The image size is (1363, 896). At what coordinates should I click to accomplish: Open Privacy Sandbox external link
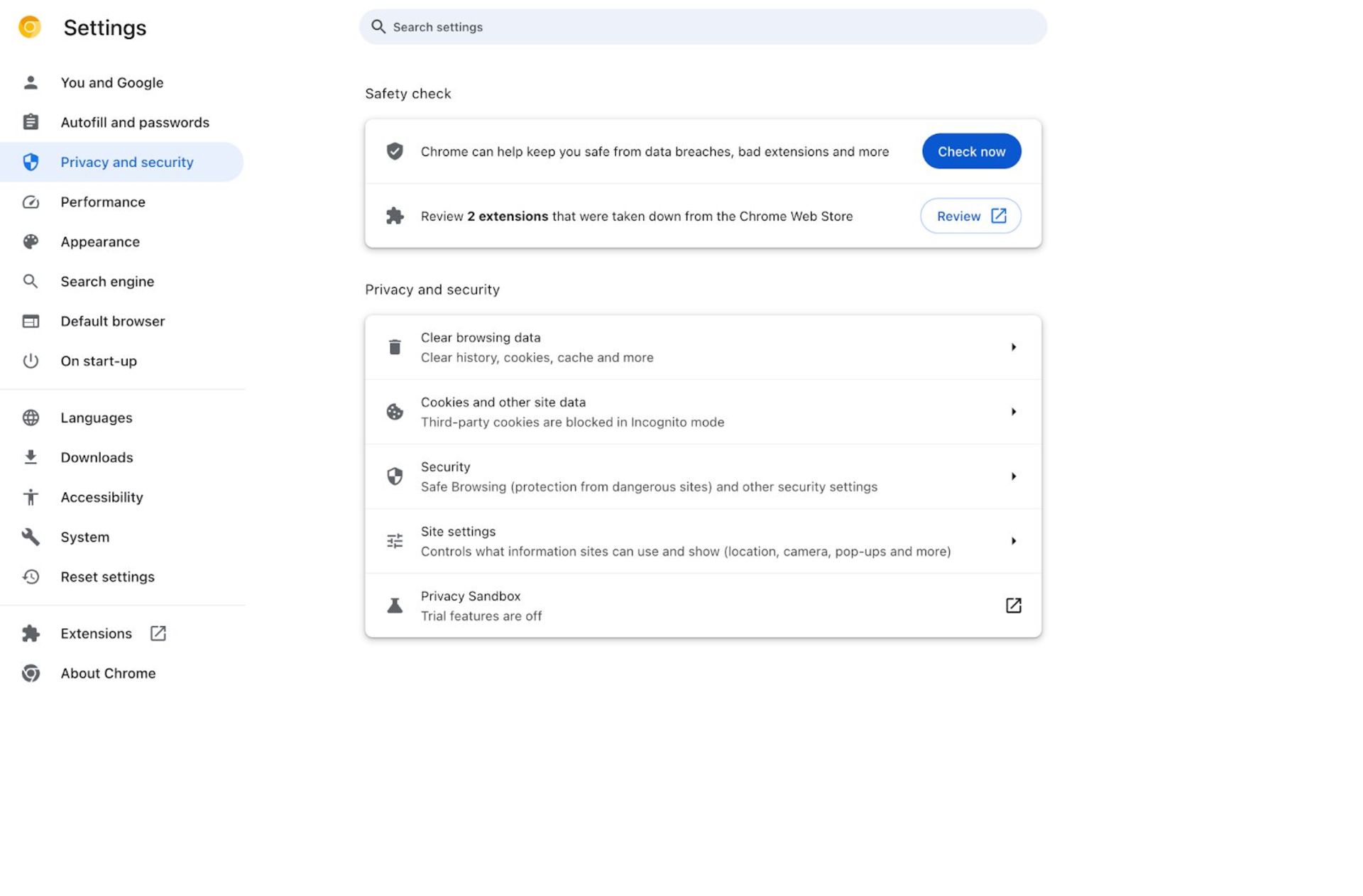pyautogui.click(x=1012, y=605)
